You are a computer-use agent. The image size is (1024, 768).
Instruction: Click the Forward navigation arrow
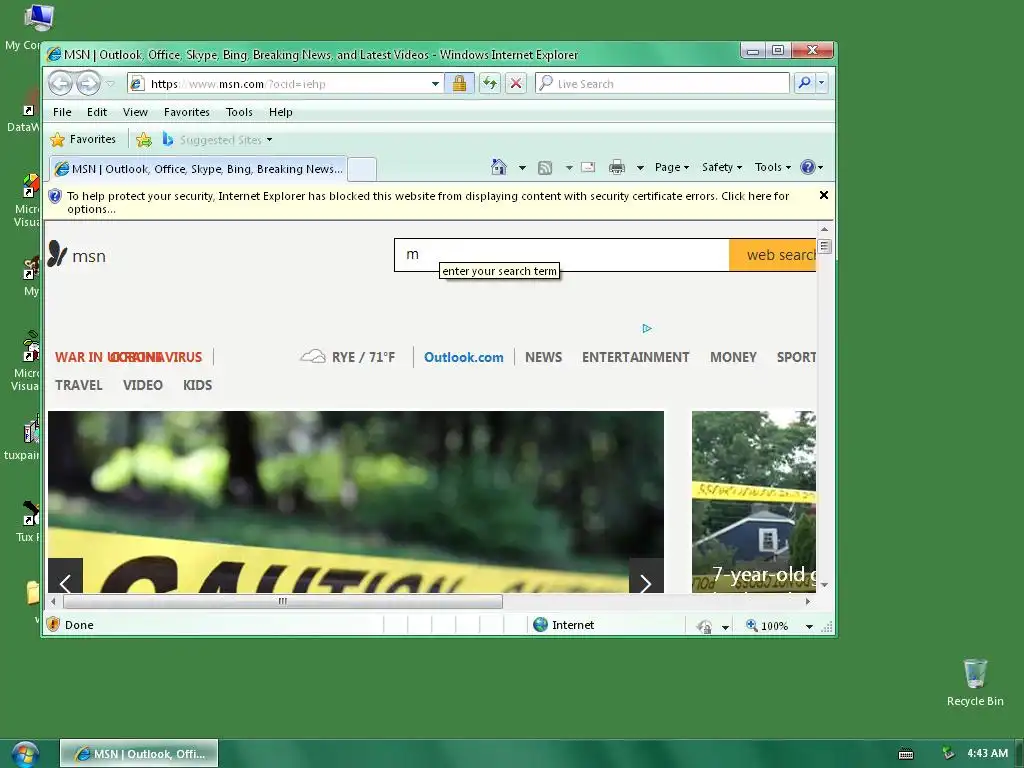[x=88, y=83]
